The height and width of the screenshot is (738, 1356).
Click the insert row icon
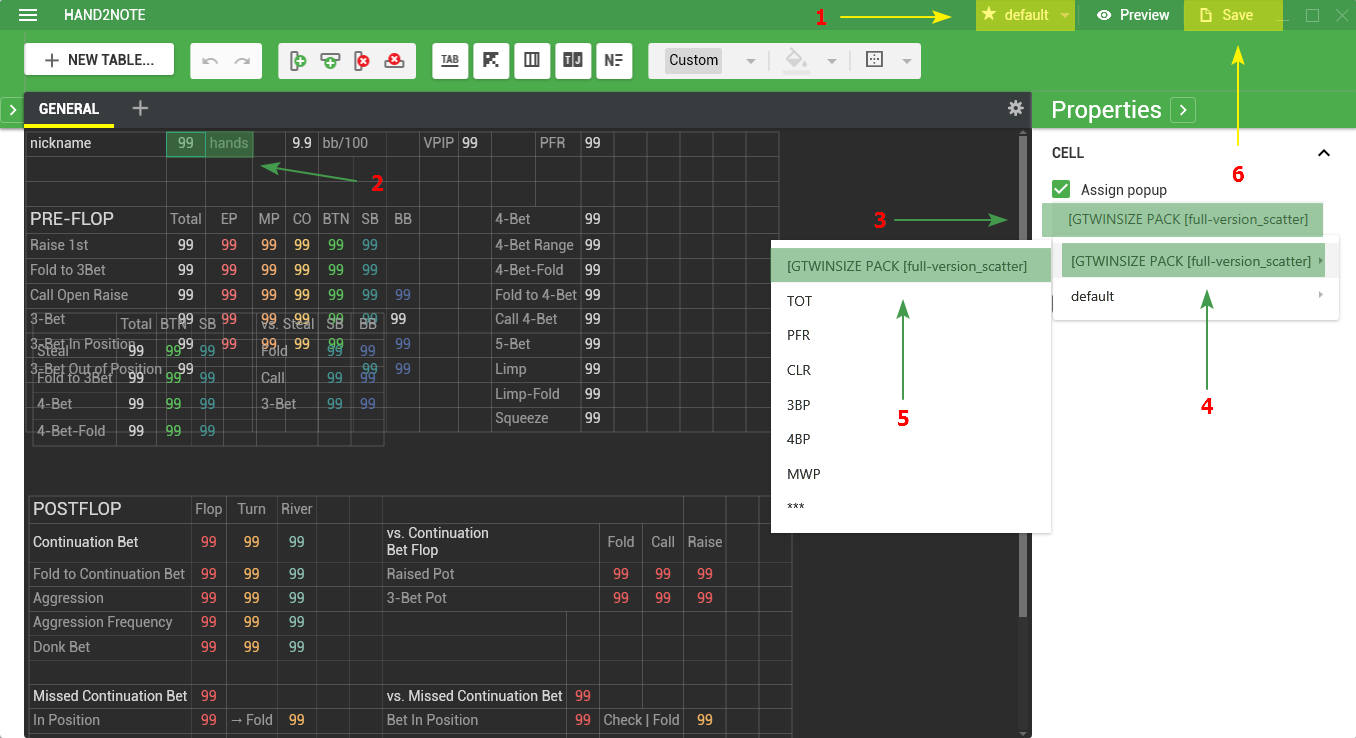point(330,61)
